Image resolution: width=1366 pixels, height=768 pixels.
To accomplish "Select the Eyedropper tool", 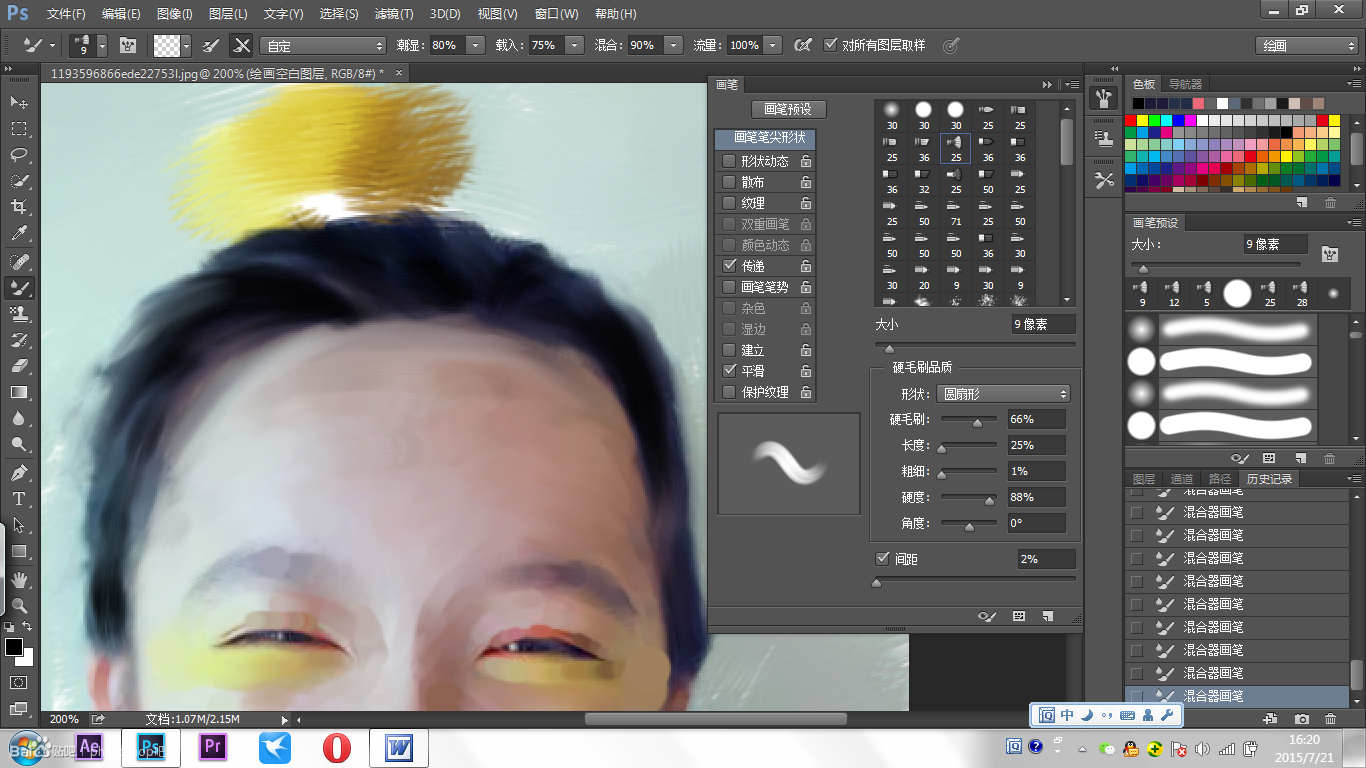I will click(19, 234).
